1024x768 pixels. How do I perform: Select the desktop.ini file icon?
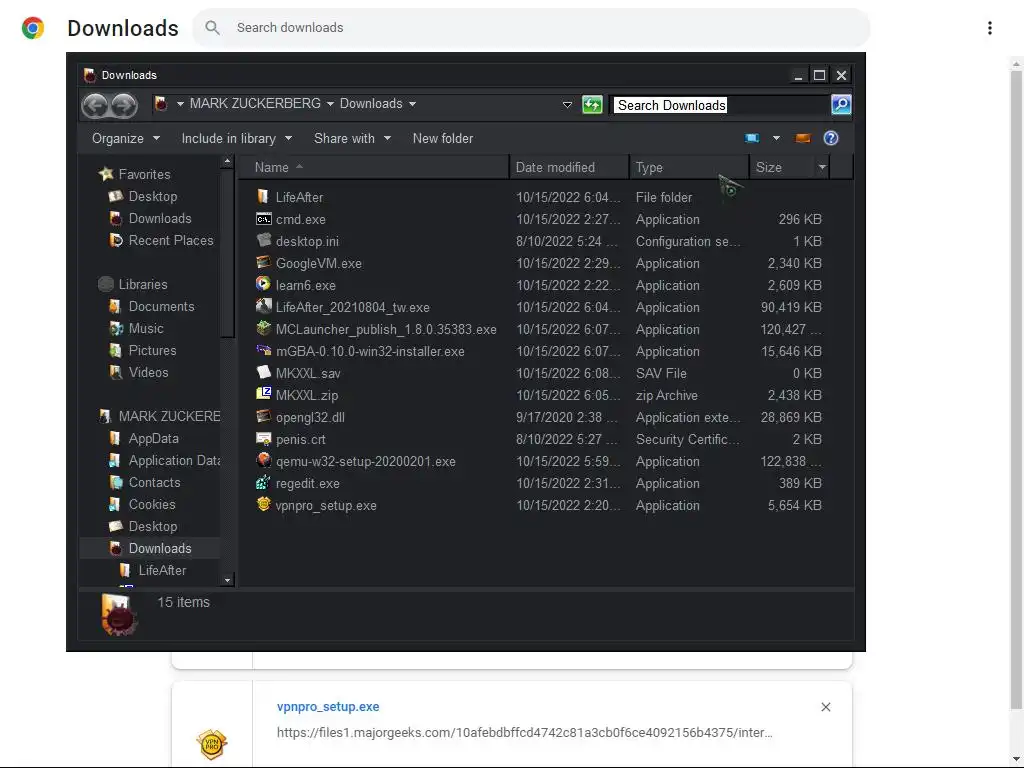(263, 240)
